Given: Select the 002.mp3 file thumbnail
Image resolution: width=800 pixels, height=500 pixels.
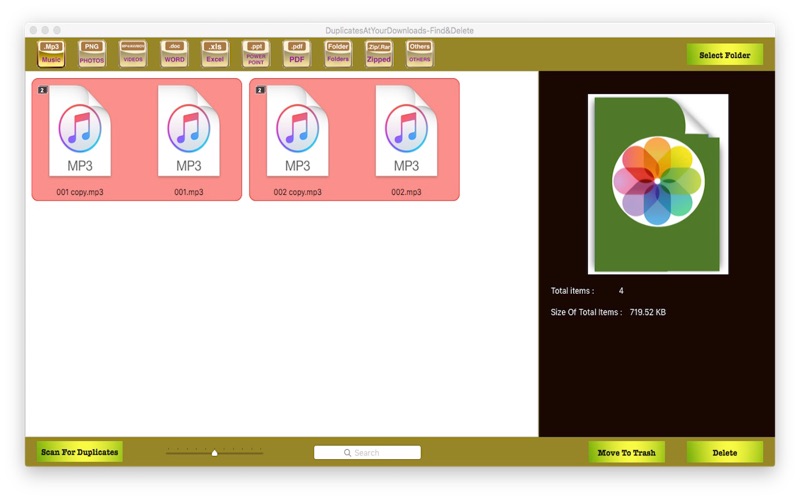Looking at the screenshot, I should coord(406,131).
